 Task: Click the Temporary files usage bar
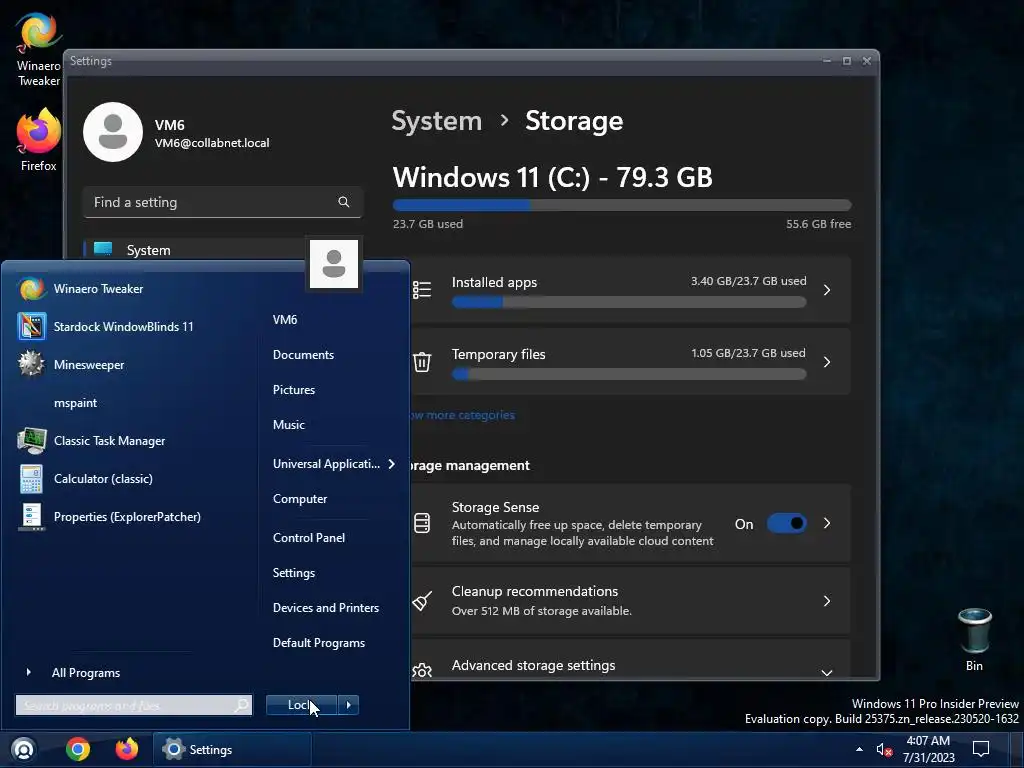(x=629, y=374)
